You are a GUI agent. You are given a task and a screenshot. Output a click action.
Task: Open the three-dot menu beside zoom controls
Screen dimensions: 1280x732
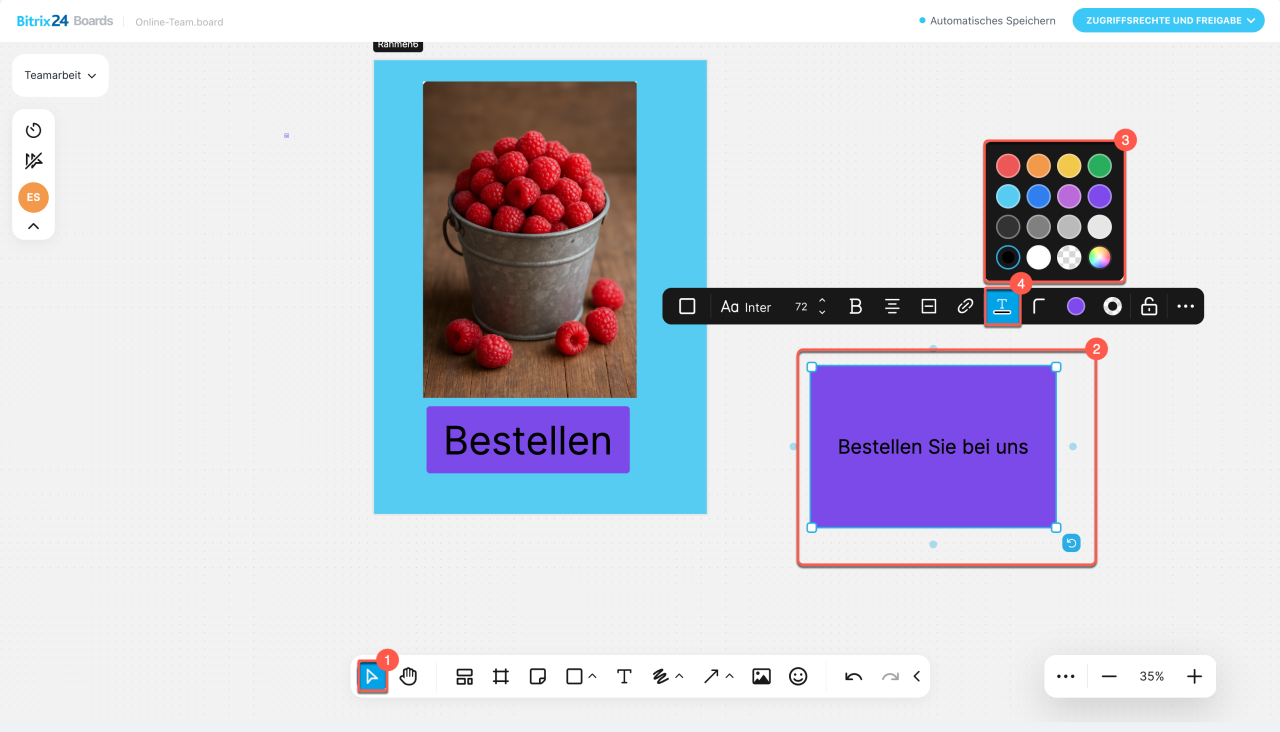[1065, 677]
